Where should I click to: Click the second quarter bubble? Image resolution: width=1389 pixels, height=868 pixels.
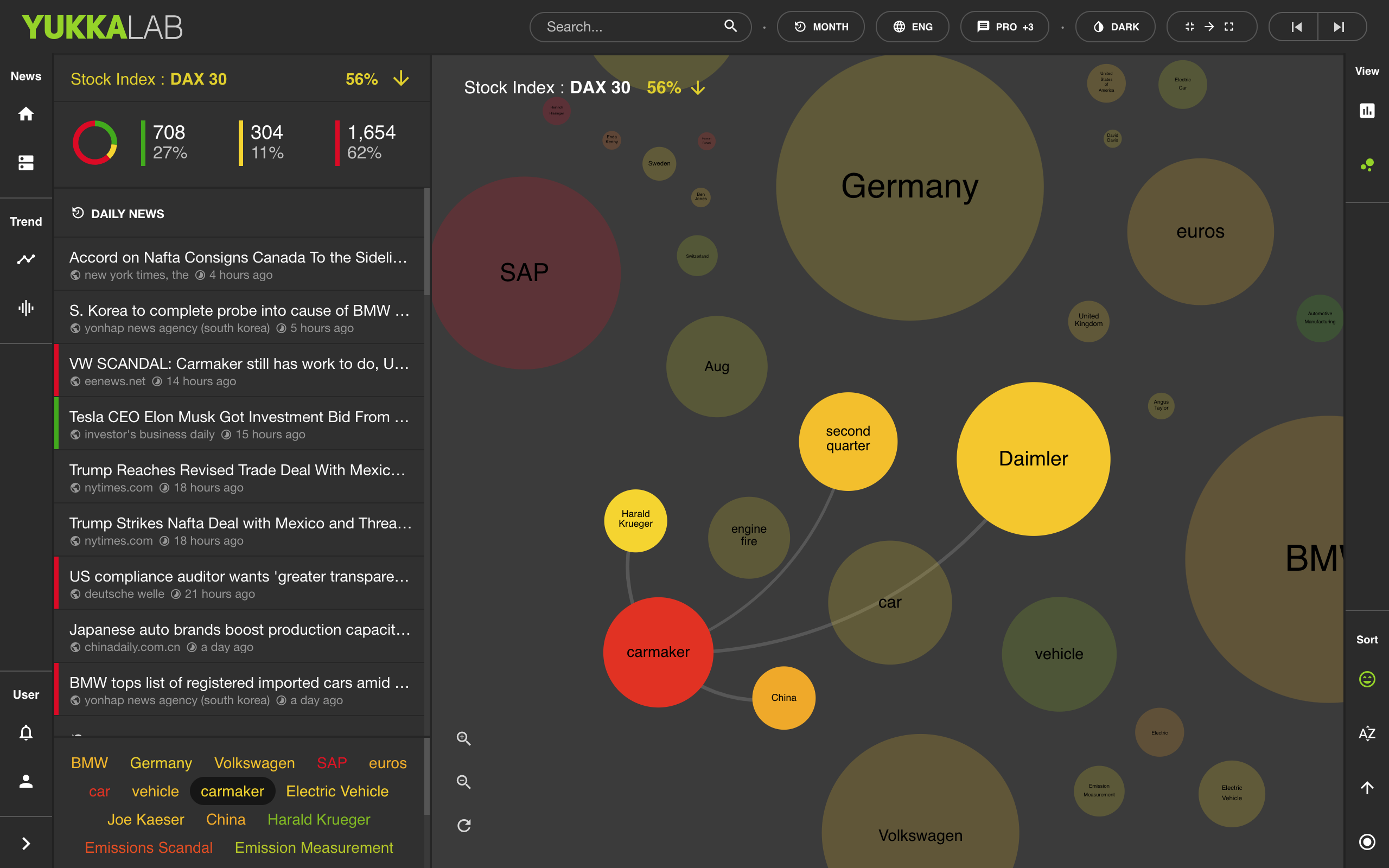[848, 441]
